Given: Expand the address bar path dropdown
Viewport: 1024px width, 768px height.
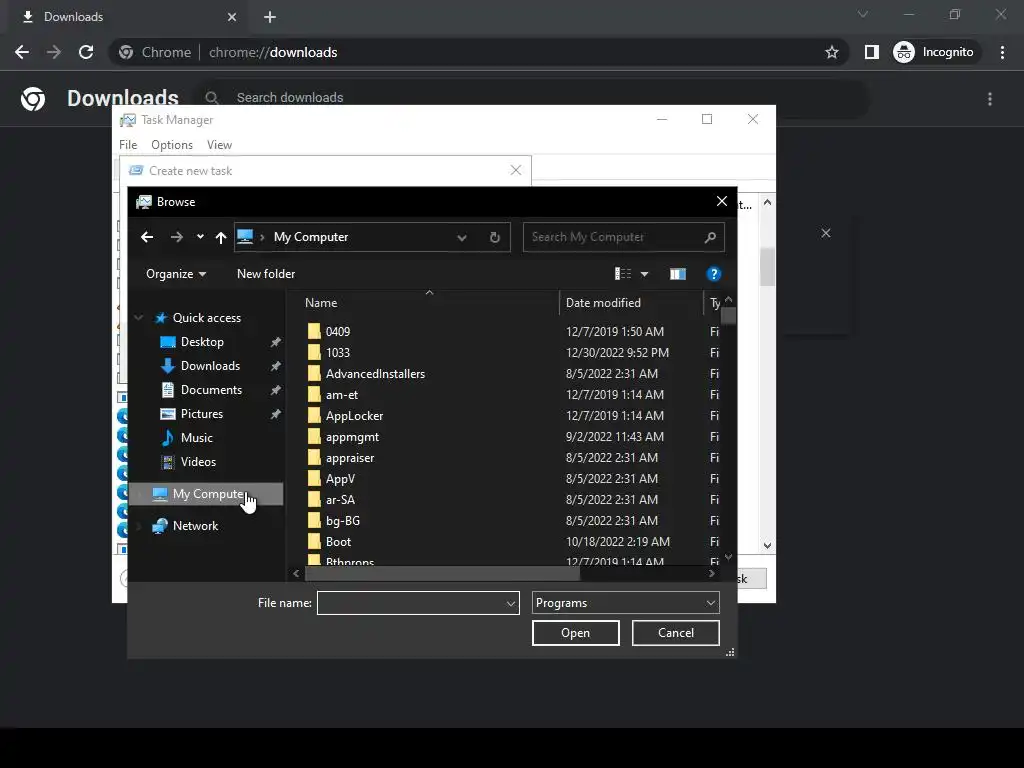Looking at the screenshot, I should (462, 238).
